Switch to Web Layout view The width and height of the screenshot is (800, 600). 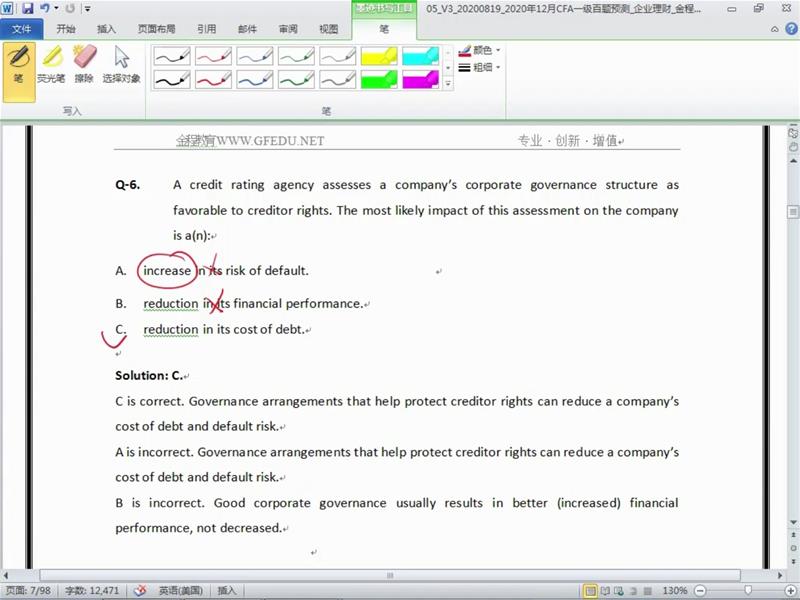pyautogui.click(x=619, y=591)
